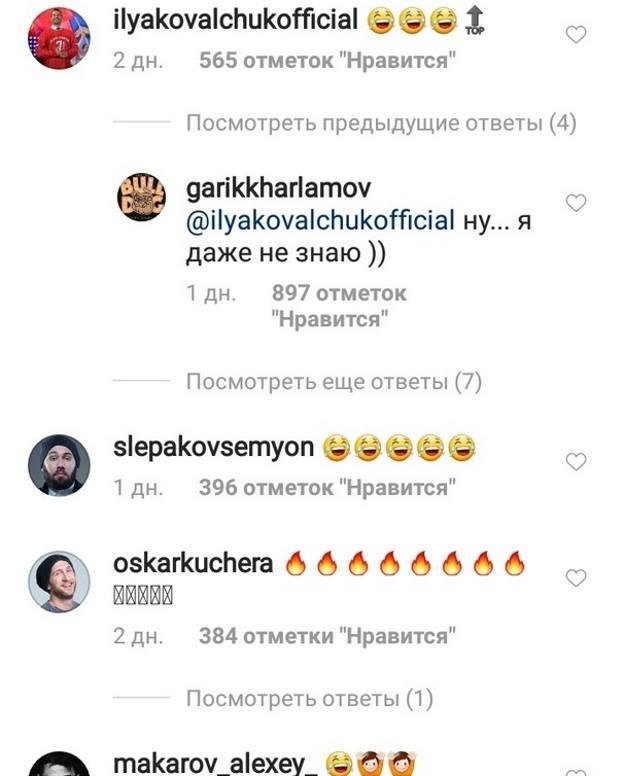Open the oskarkuchera username
Viewport: 625px width, 776px height.
coord(193,563)
